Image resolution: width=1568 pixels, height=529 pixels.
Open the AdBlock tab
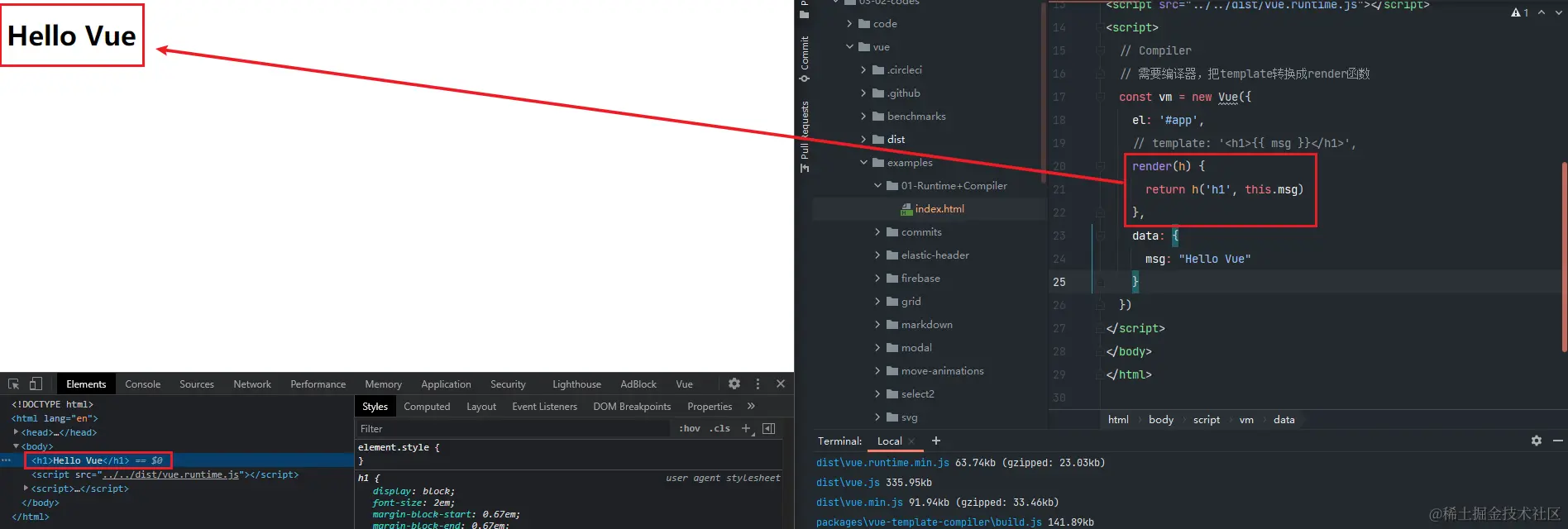point(638,384)
